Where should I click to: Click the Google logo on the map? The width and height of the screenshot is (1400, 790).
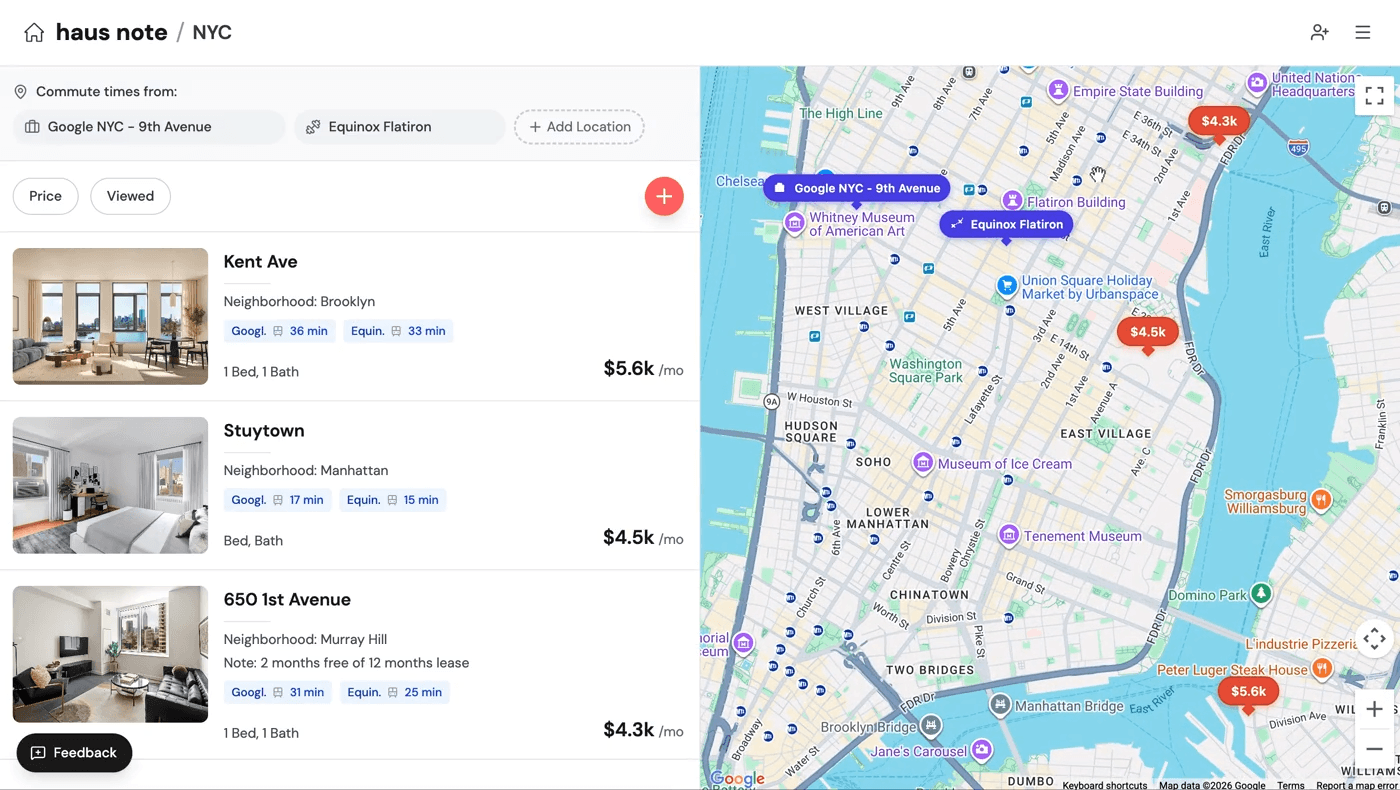click(x=737, y=779)
